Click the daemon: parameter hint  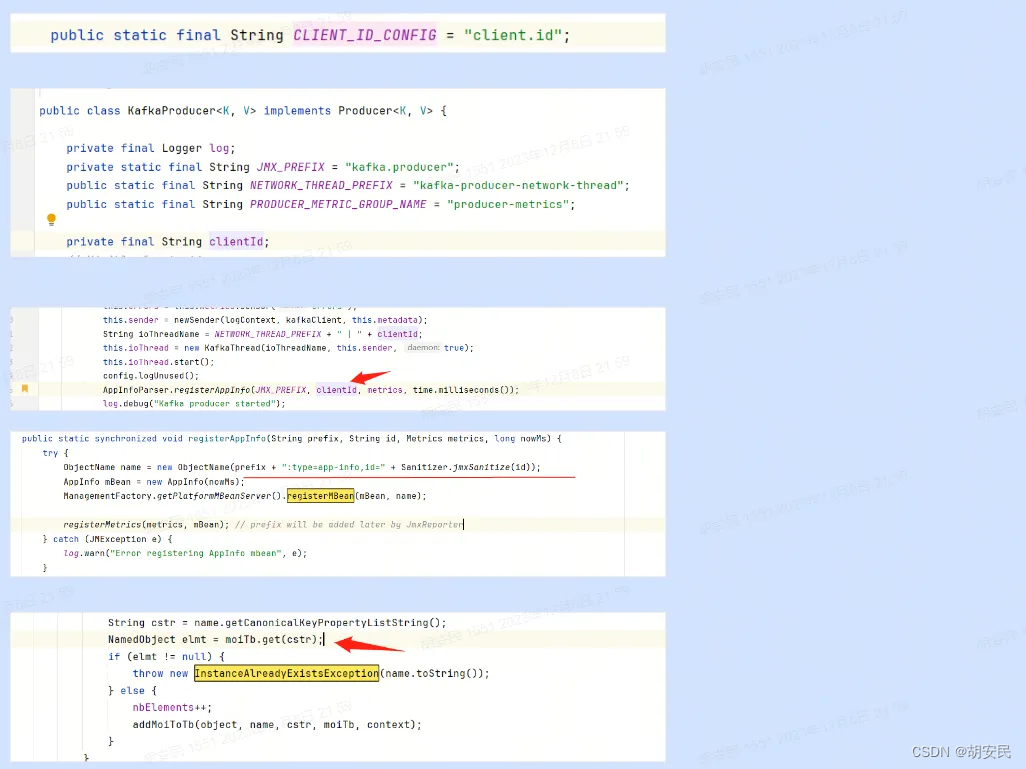423,348
